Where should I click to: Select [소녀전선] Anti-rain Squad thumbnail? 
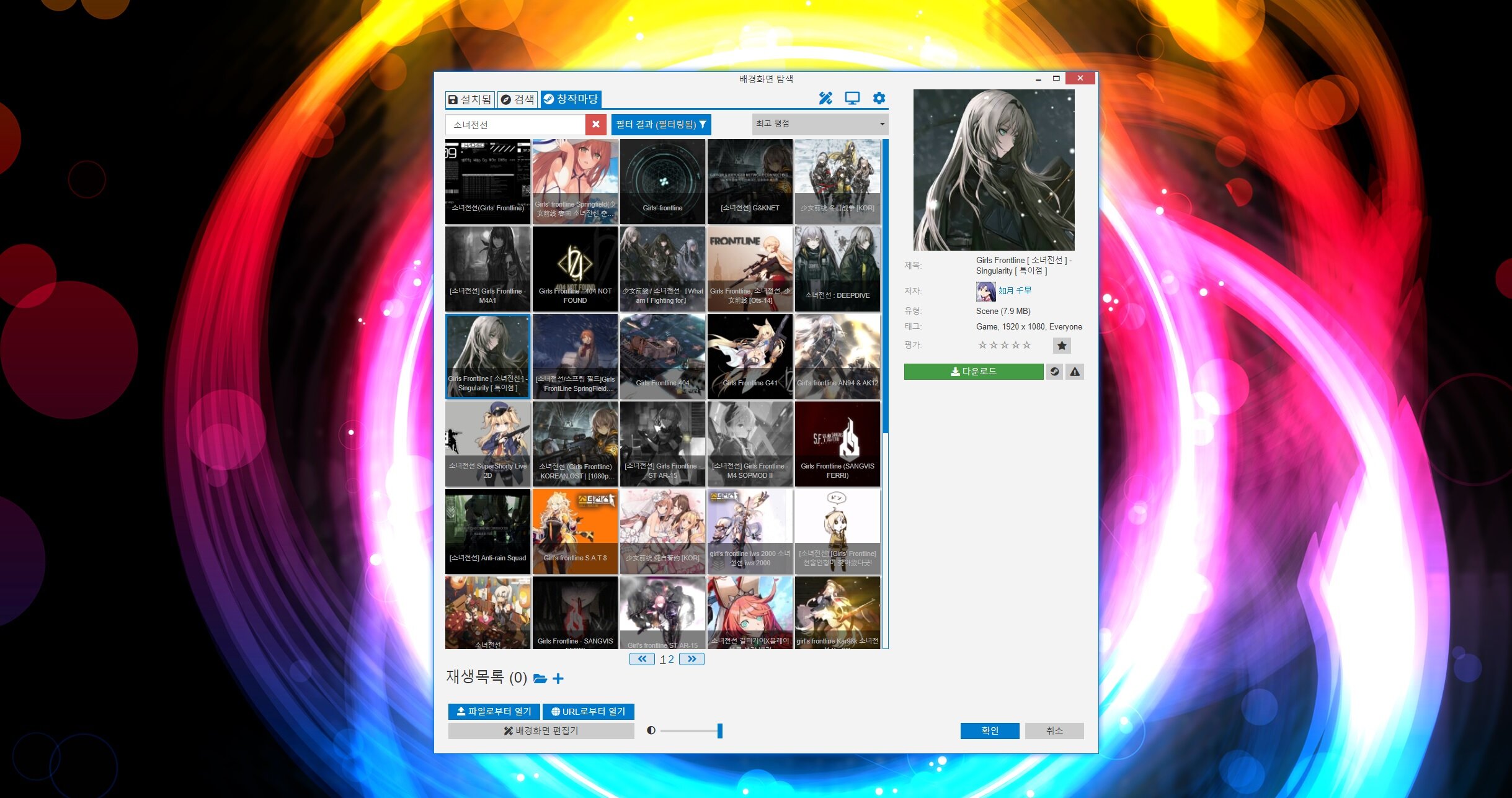pos(487,531)
